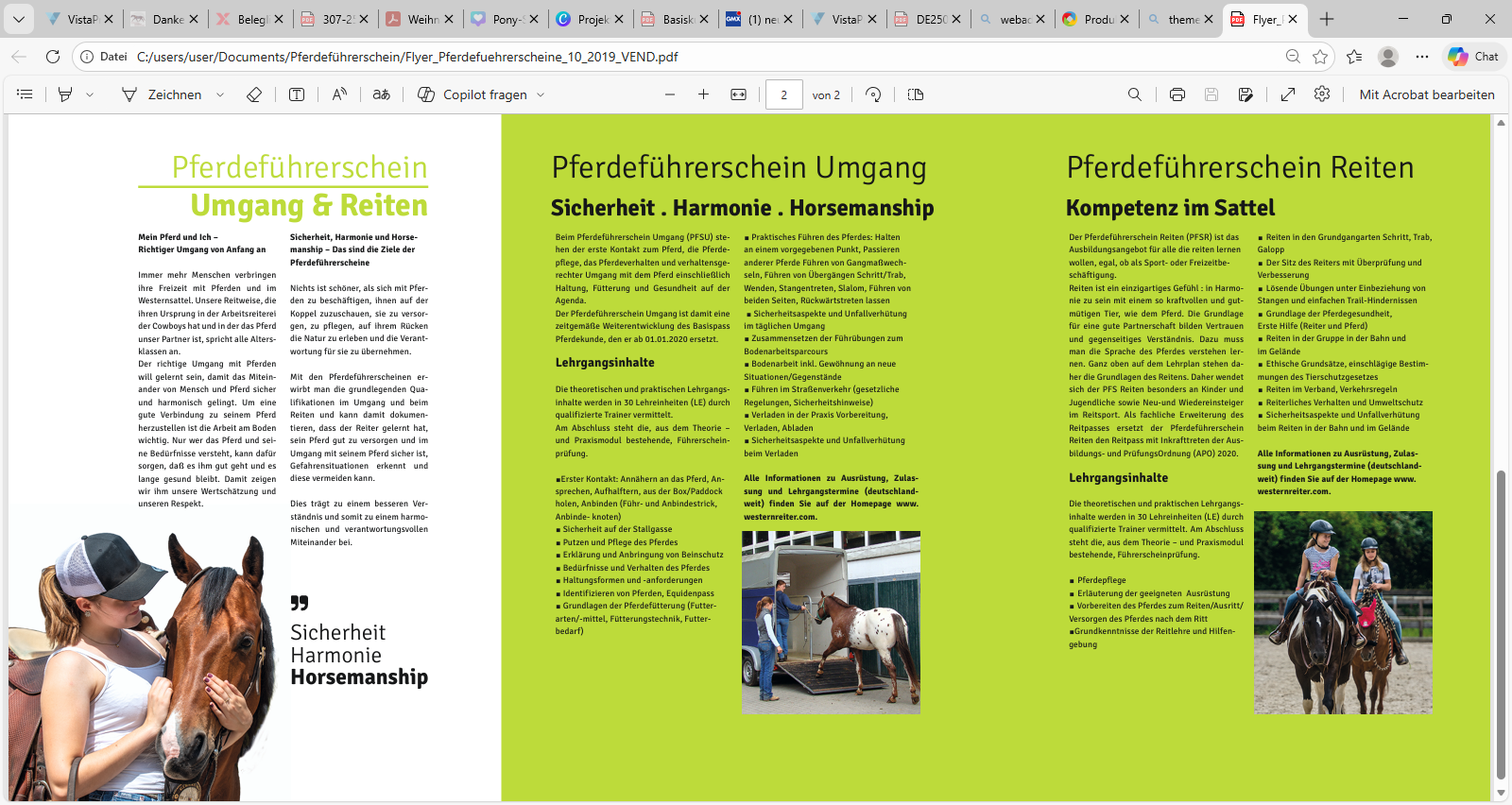Select the eraser tool
Viewport: 1512px width, 805px height.
click(253, 94)
